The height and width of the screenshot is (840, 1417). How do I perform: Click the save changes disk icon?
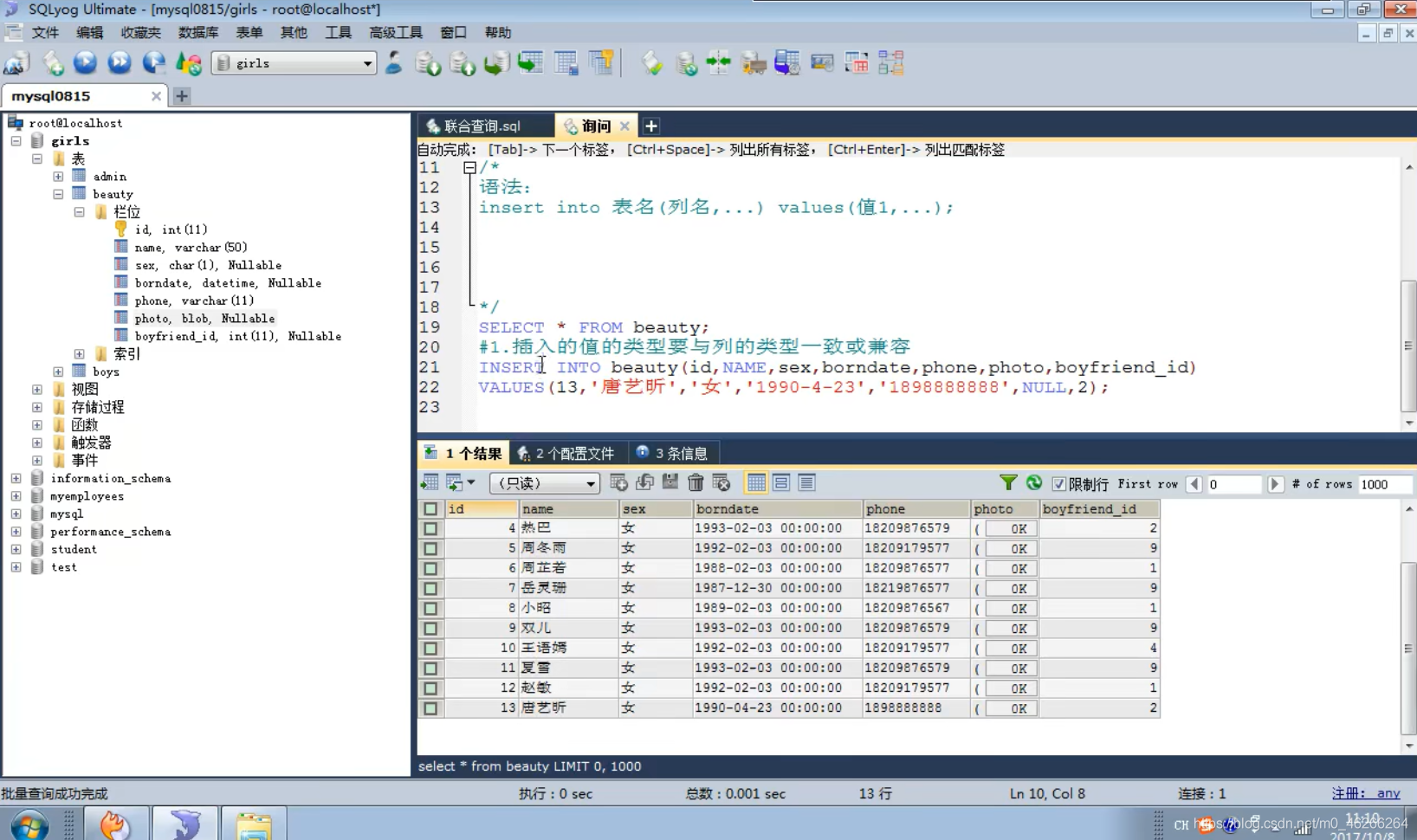(x=670, y=482)
